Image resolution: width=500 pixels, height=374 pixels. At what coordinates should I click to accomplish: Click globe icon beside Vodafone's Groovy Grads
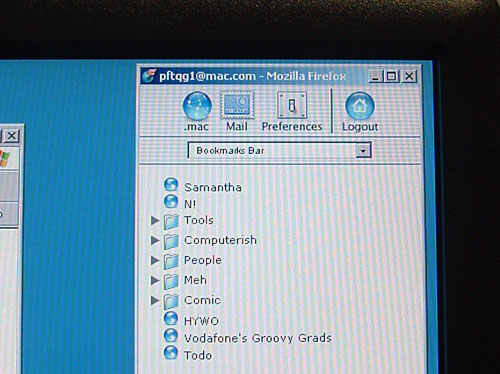click(171, 335)
